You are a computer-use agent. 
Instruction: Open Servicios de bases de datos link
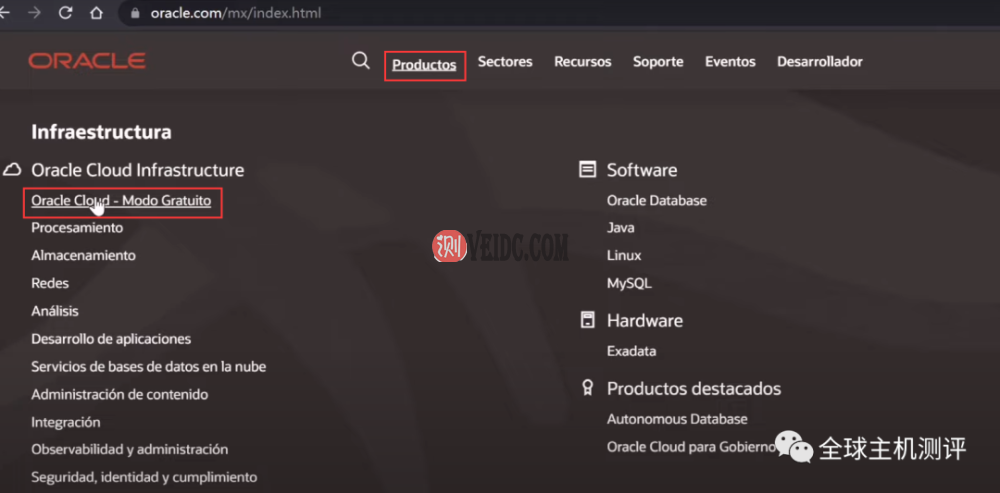click(x=149, y=367)
